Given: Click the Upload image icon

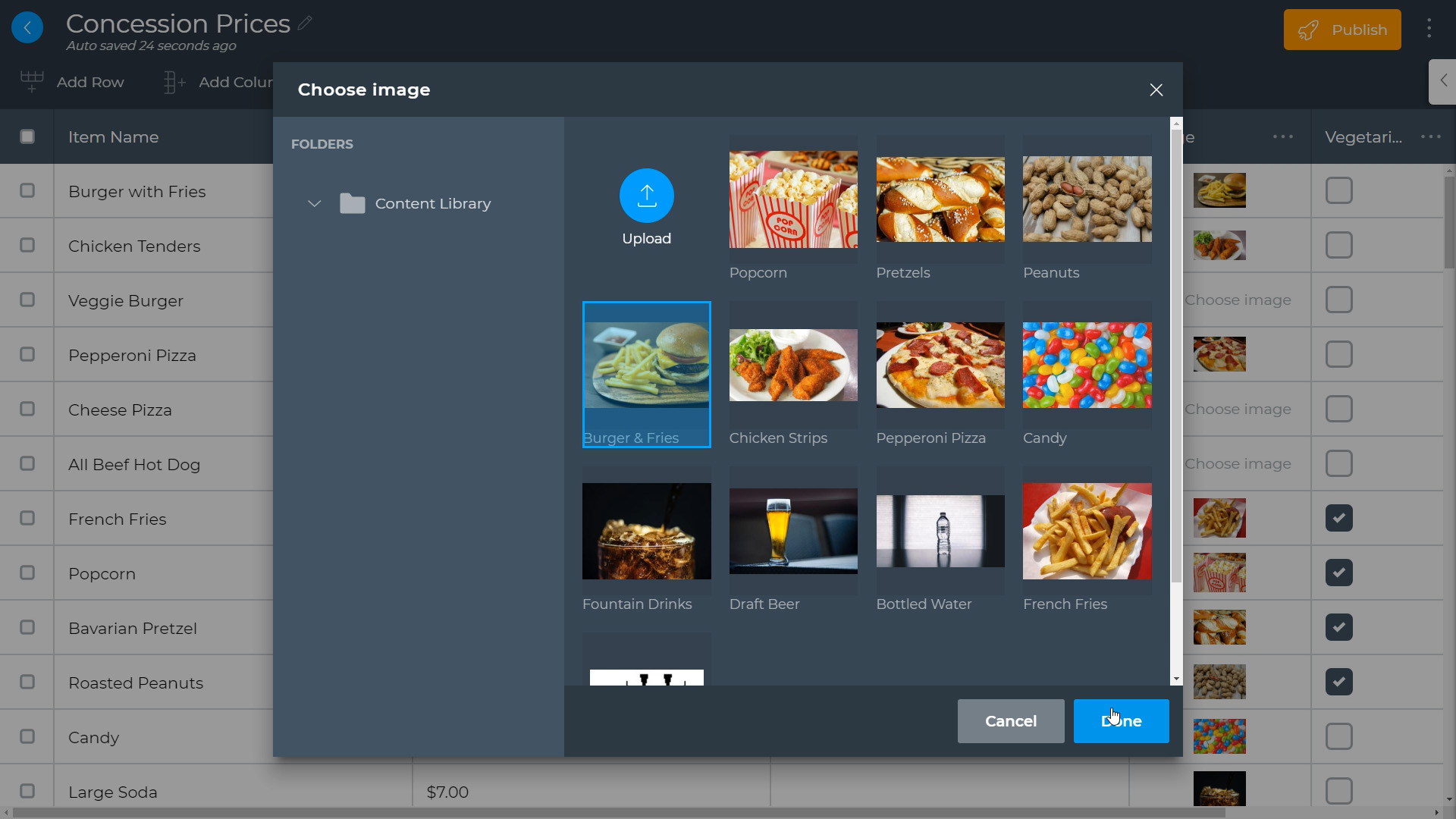Looking at the screenshot, I should pyautogui.click(x=646, y=196).
